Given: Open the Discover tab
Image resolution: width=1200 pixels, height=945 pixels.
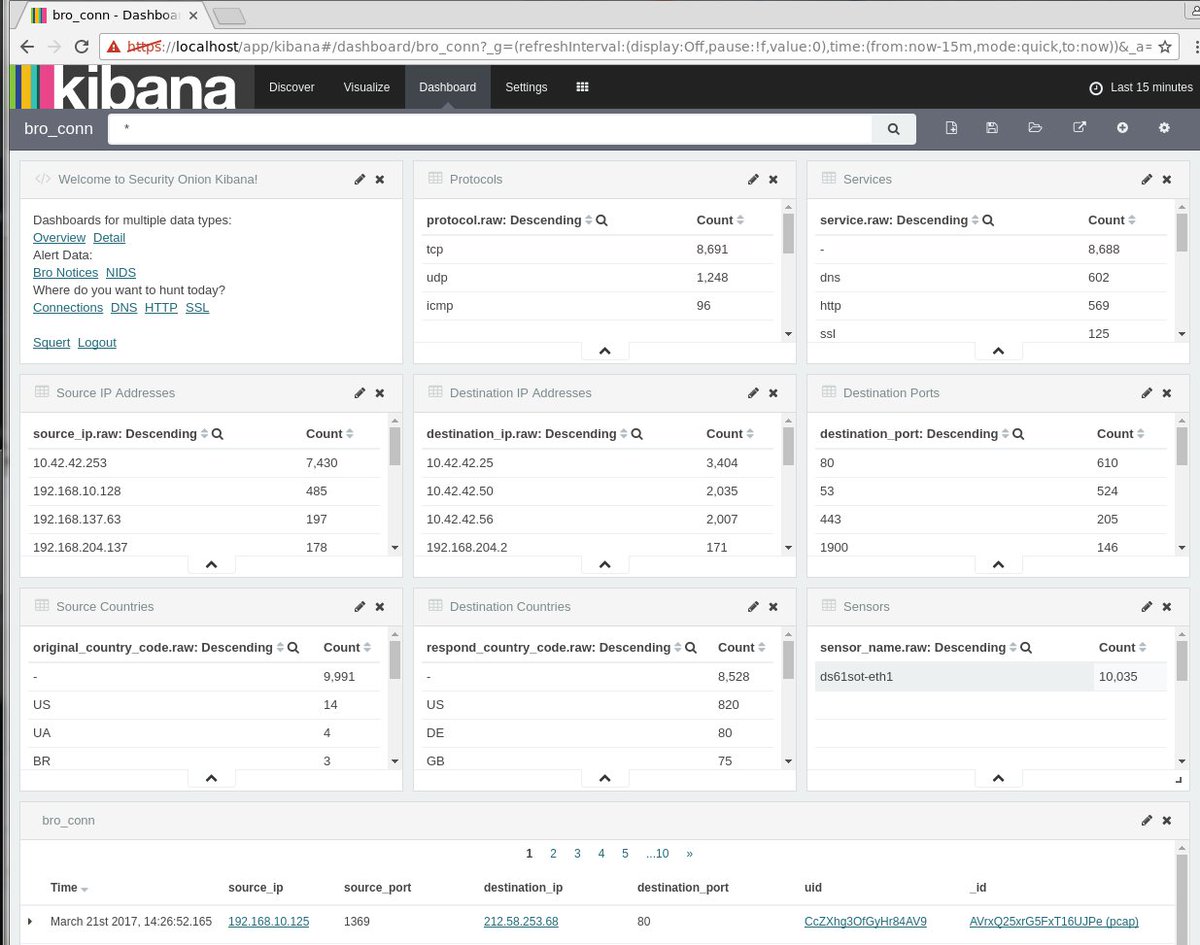Looking at the screenshot, I should (x=292, y=87).
